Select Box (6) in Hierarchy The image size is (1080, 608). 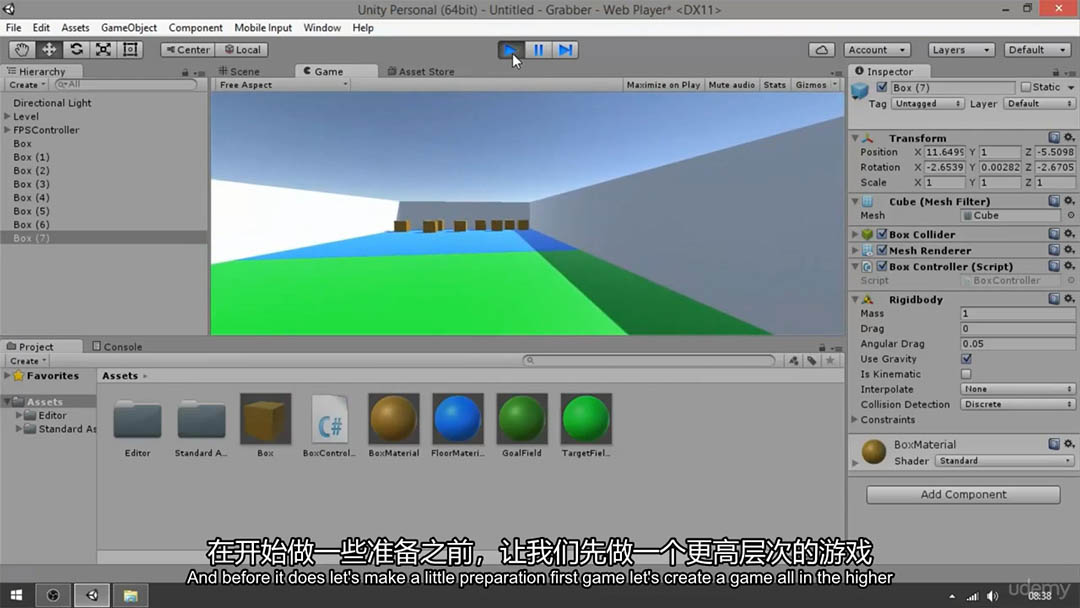click(x=32, y=224)
